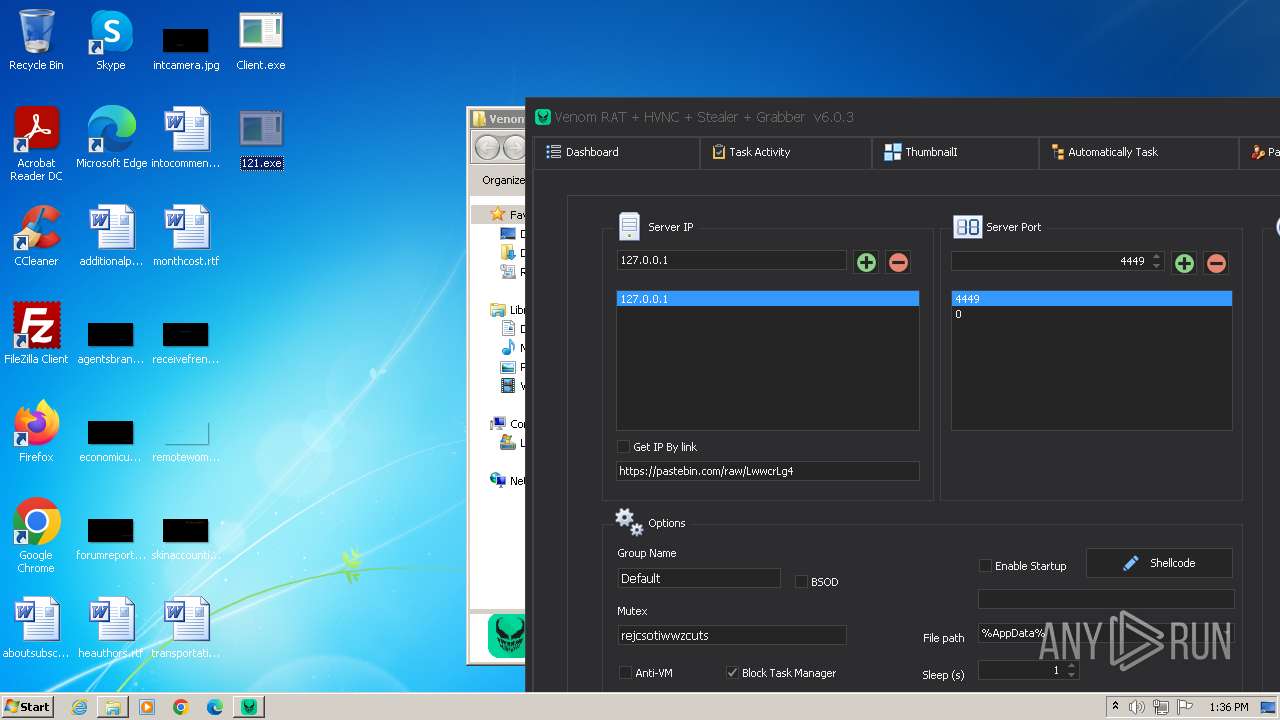Focus the Server IP input field
The width and height of the screenshot is (1280, 720).
(732, 260)
